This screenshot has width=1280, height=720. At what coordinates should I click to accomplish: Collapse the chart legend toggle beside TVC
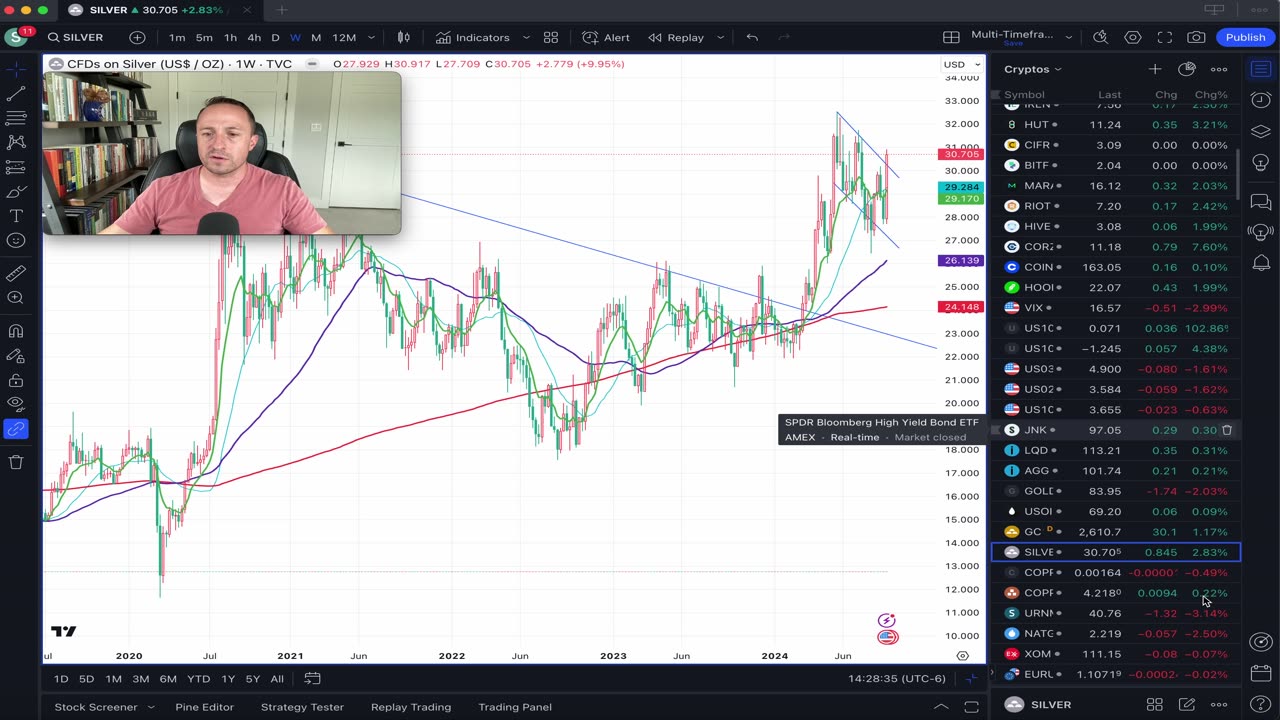pos(312,64)
